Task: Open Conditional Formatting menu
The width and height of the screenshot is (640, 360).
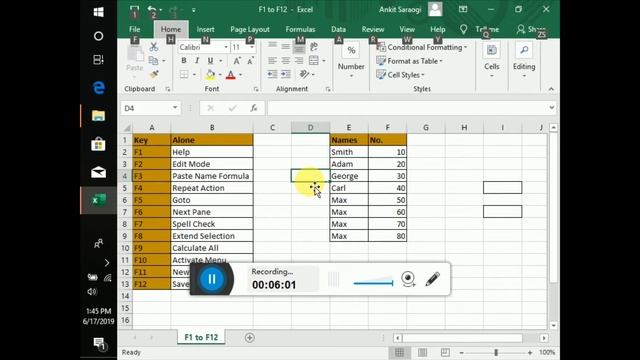Action: coord(422,47)
